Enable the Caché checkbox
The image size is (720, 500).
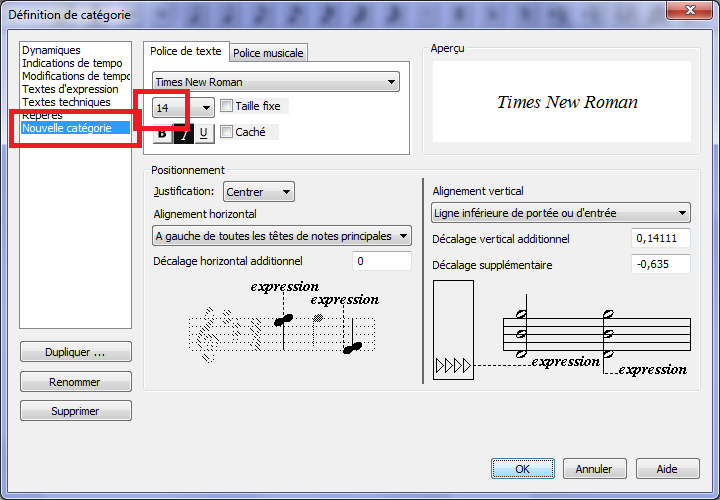click(227, 132)
